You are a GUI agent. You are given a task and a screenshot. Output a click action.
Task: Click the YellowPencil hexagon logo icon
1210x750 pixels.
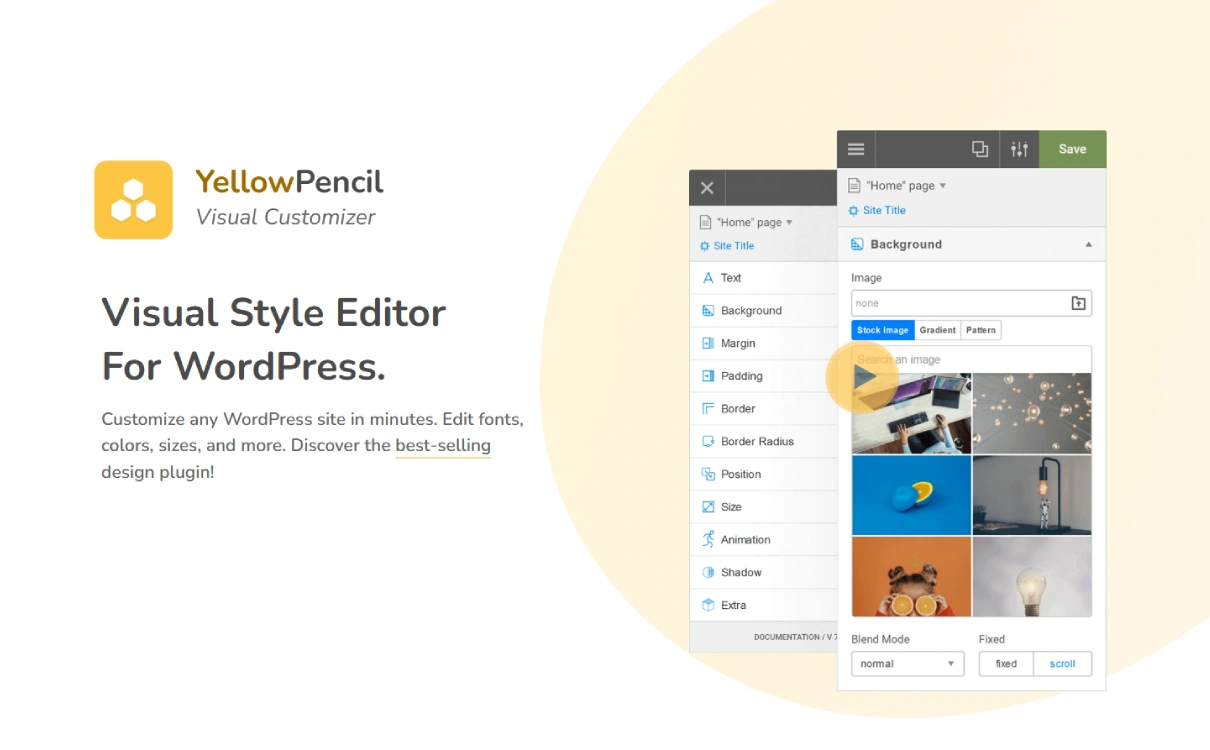(x=133, y=200)
